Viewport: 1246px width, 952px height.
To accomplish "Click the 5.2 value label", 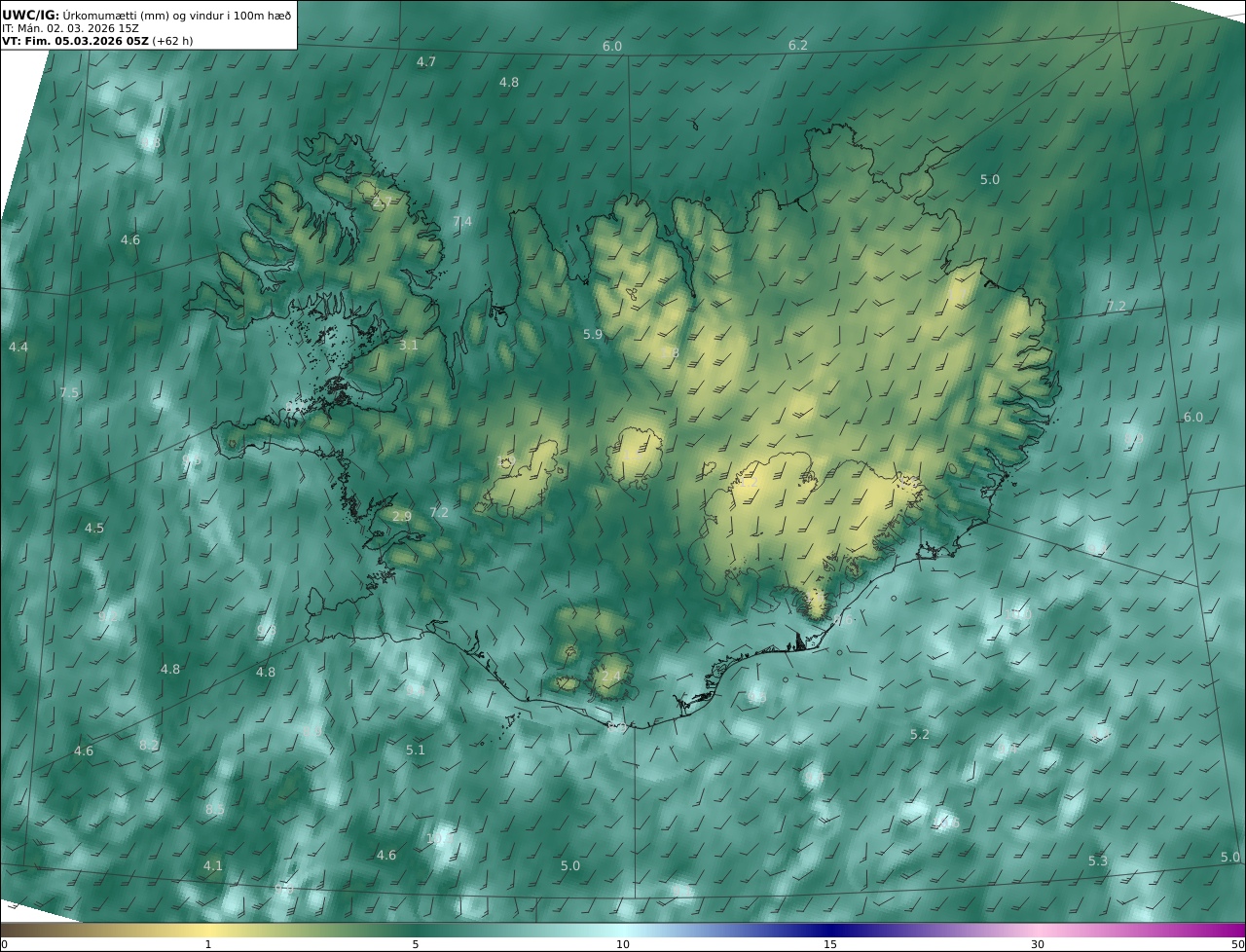I will tap(920, 735).
